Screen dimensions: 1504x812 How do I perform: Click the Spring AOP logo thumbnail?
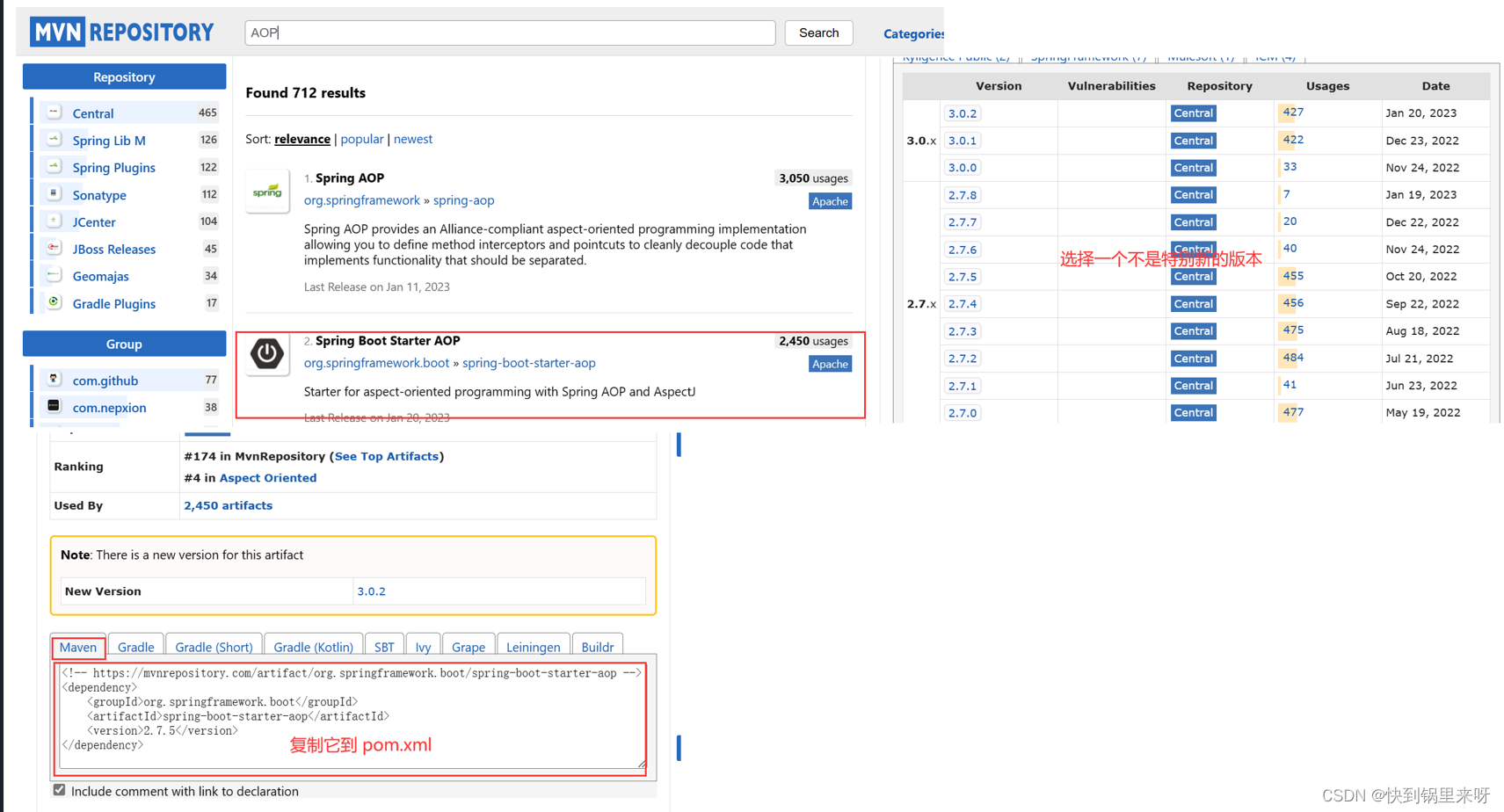pyautogui.click(x=267, y=191)
